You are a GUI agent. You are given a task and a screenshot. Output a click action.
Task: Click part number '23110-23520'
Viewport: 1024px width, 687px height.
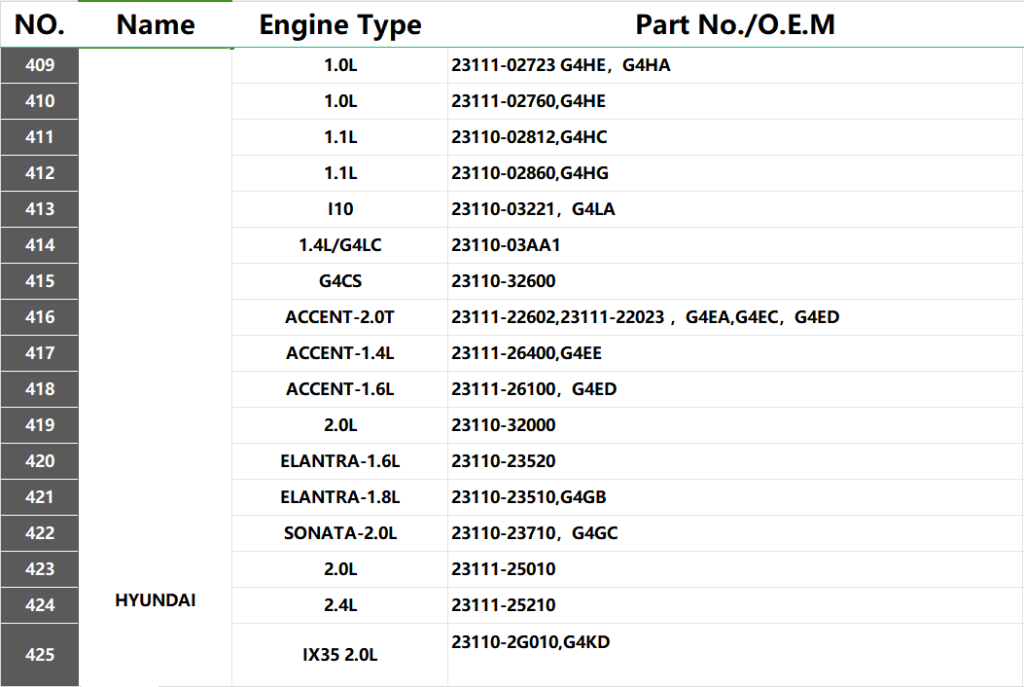[504, 460]
